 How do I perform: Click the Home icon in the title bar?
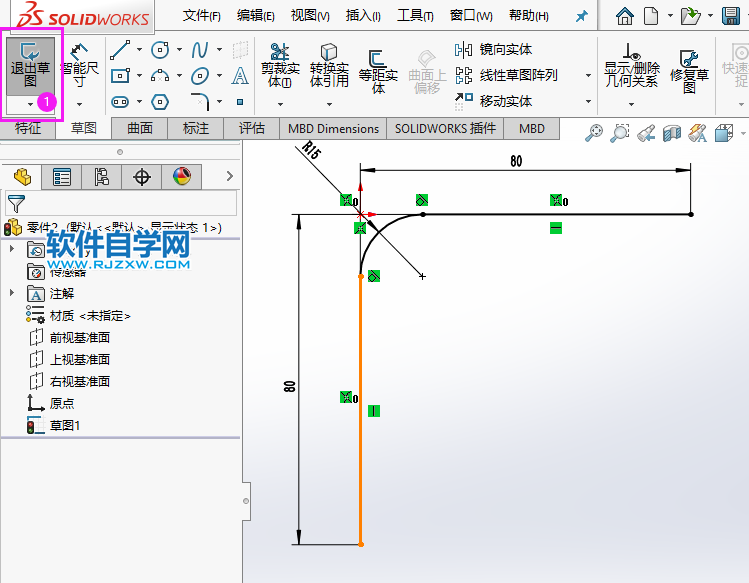pyautogui.click(x=624, y=16)
